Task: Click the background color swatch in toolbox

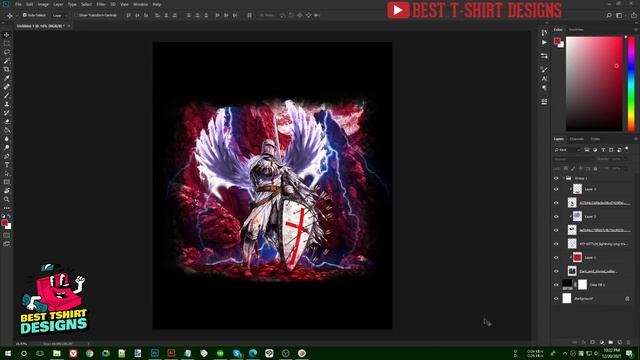Action: [9, 226]
